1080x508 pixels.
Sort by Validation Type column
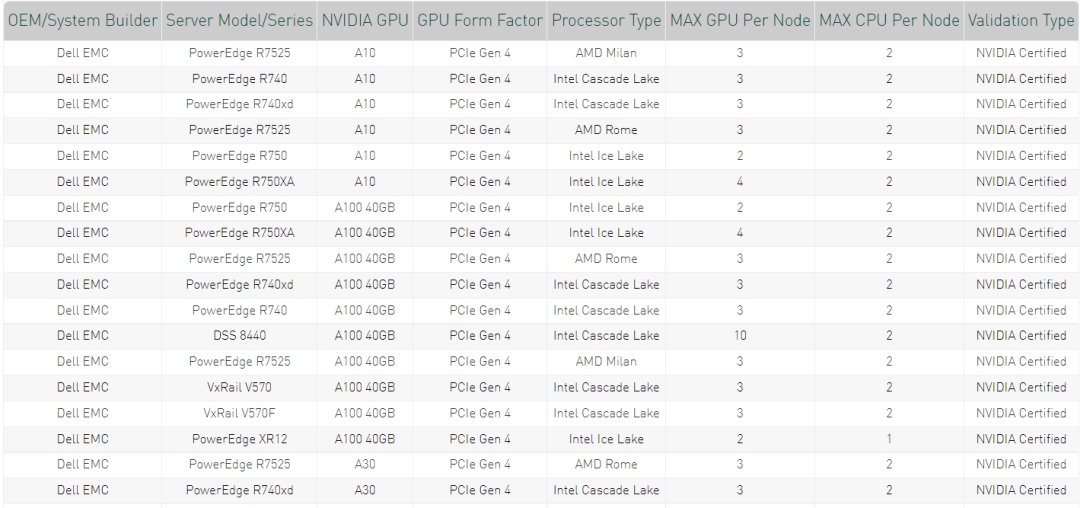point(1021,21)
